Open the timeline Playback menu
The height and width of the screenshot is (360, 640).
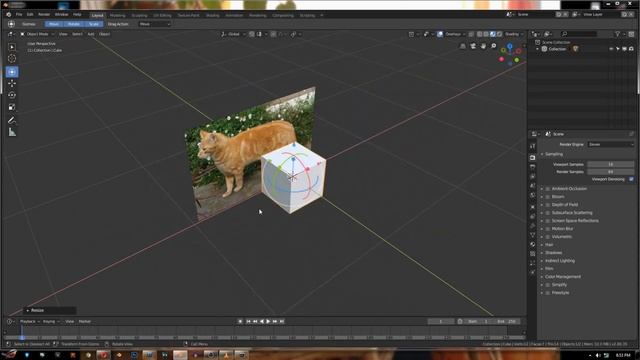click(x=29, y=322)
